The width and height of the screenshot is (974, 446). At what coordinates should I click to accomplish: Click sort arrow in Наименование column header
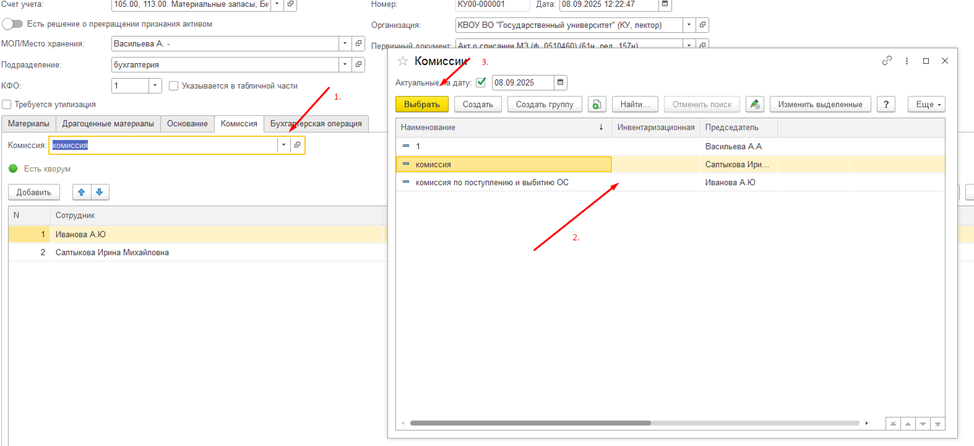pyautogui.click(x=601, y=127)
